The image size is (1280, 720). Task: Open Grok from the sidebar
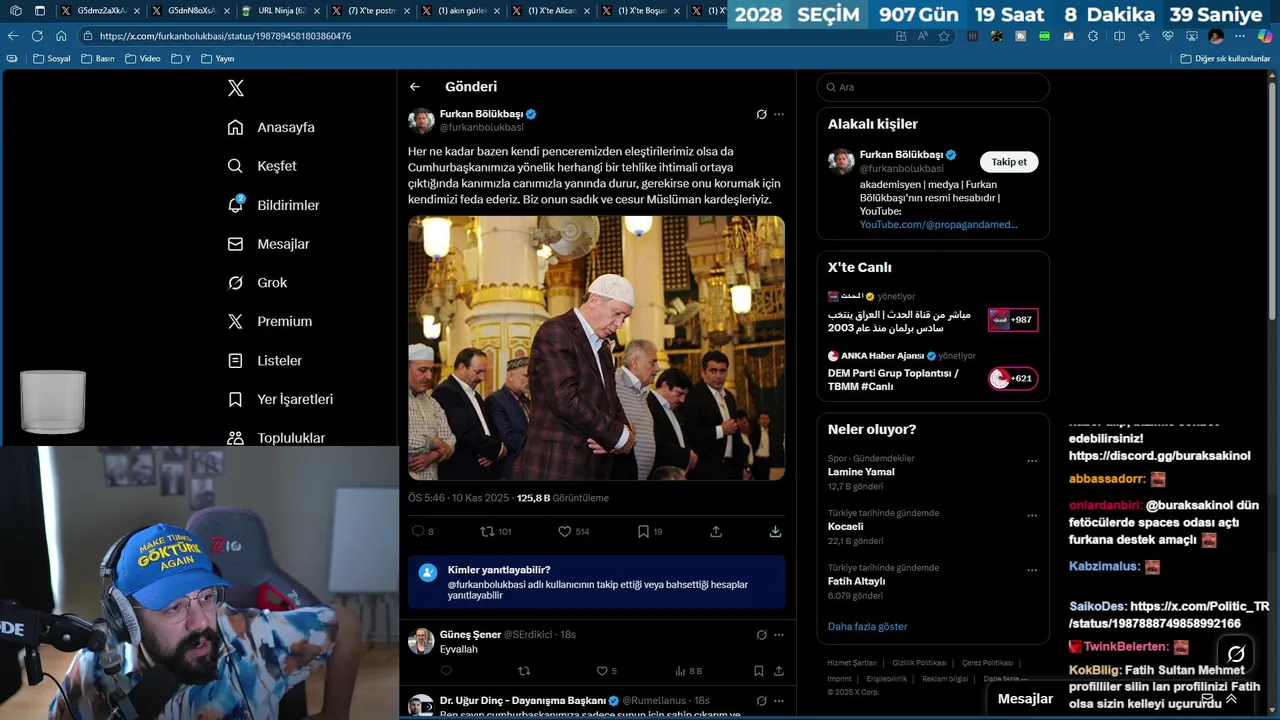tap(257, 283)
